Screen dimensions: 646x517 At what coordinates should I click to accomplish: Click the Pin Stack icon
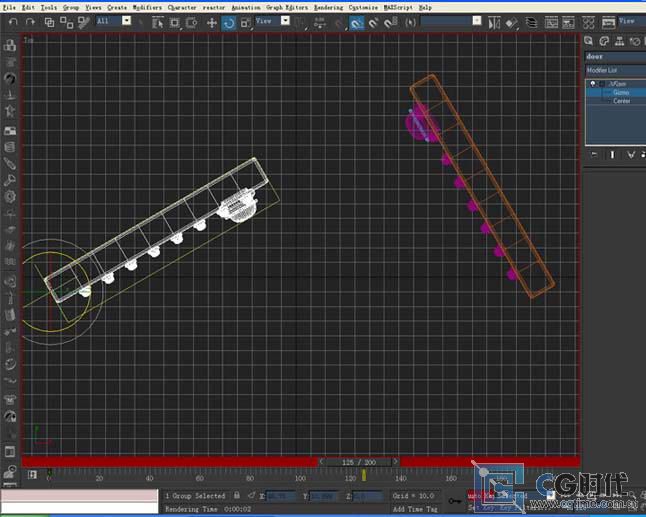click(594, 155)
